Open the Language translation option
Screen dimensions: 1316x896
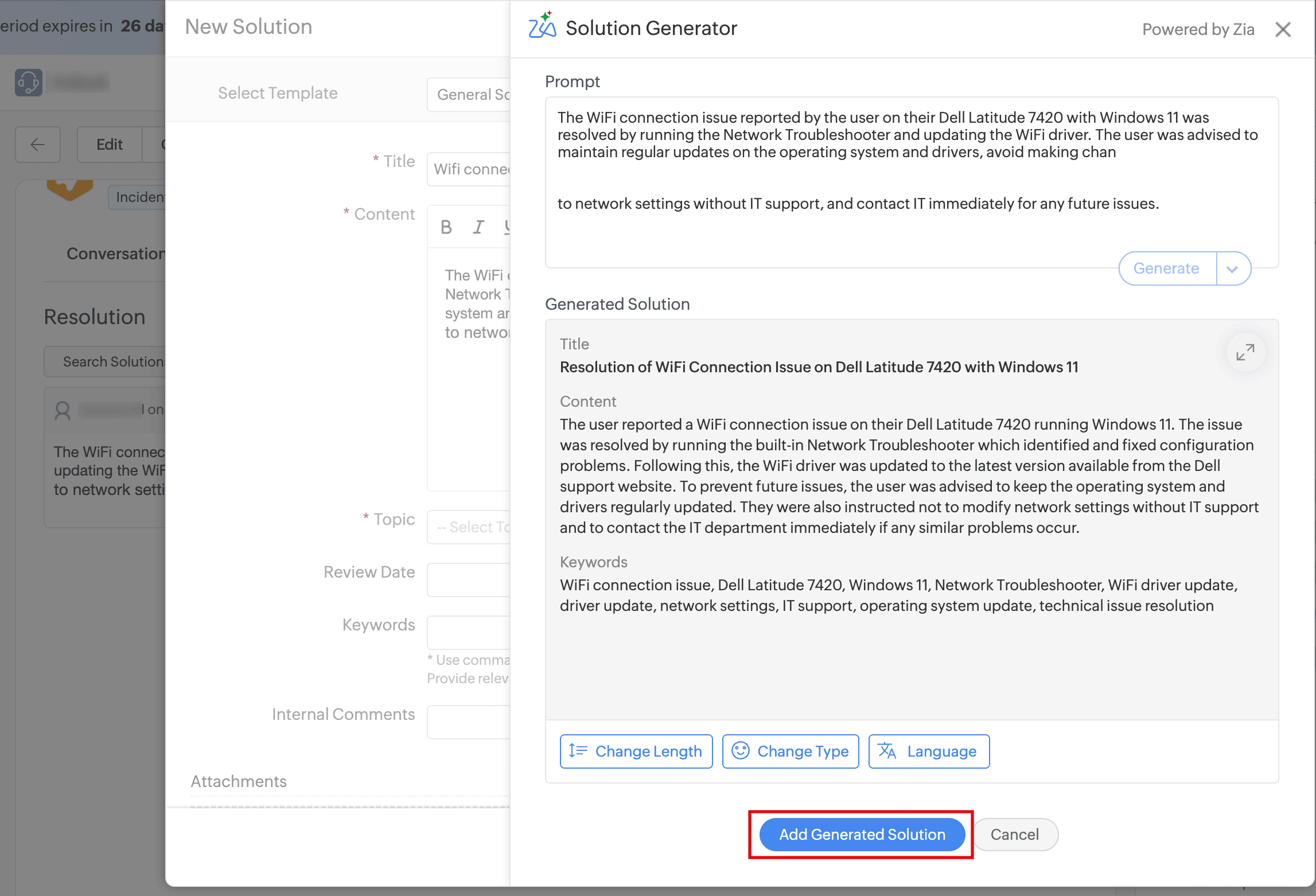[x=929, y=751]
